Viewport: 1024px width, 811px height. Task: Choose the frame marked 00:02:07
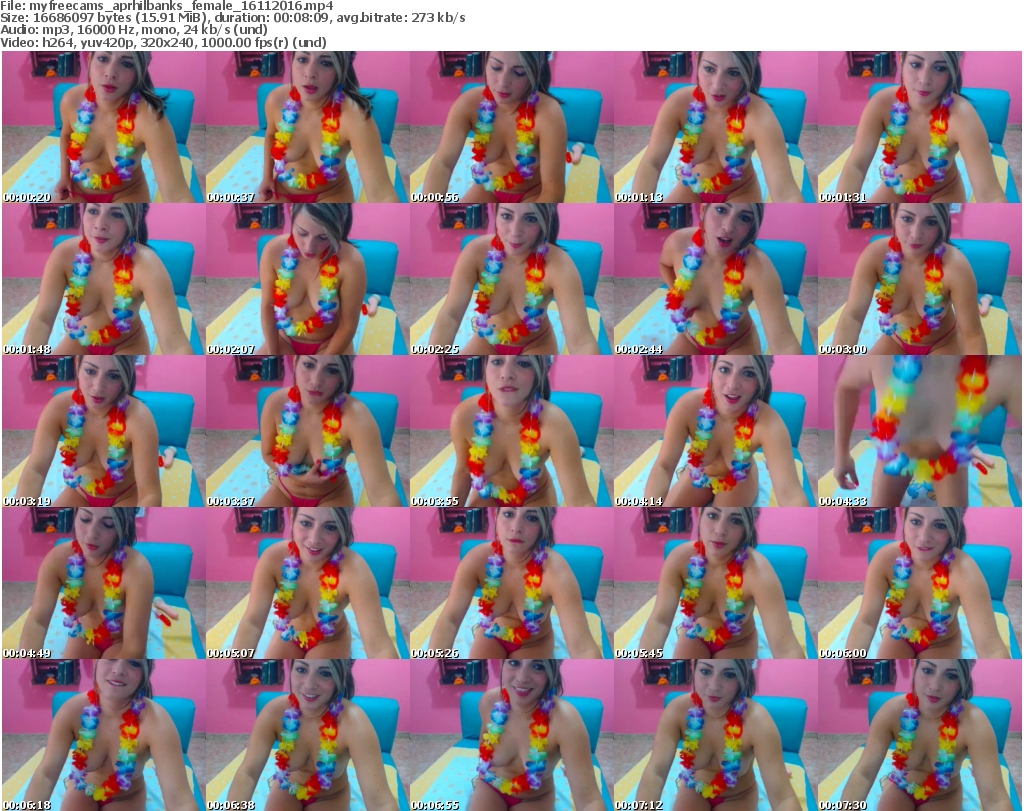point(308,279)
